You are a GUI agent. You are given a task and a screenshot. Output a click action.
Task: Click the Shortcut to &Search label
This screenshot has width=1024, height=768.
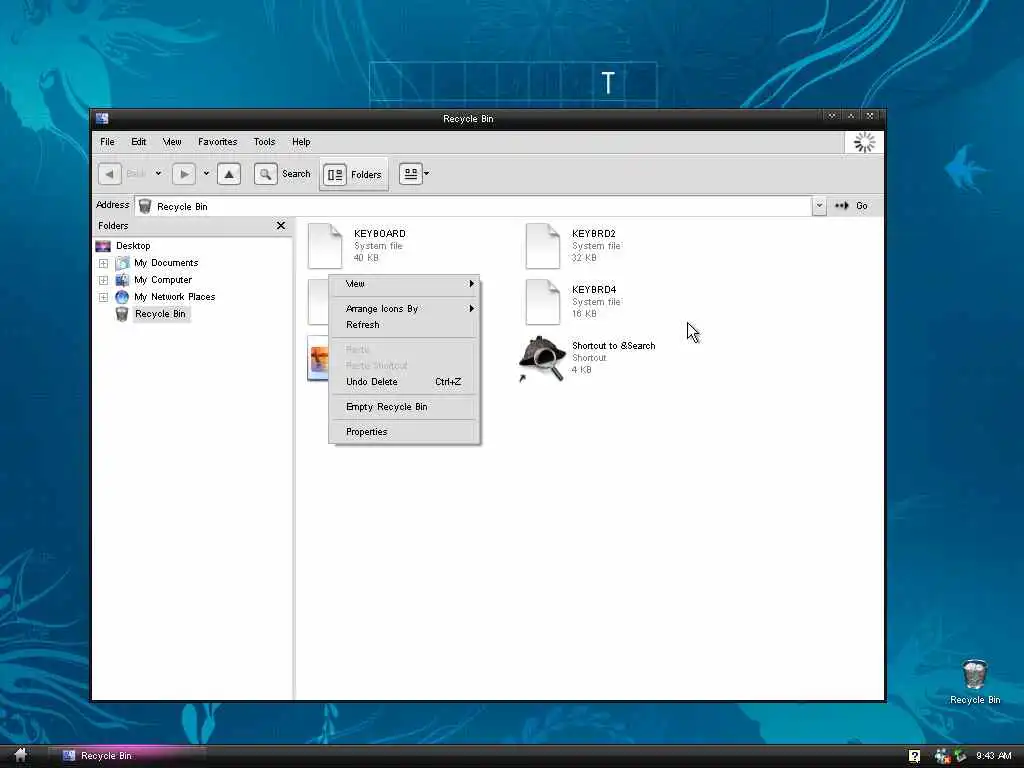[x=613, y=345]
